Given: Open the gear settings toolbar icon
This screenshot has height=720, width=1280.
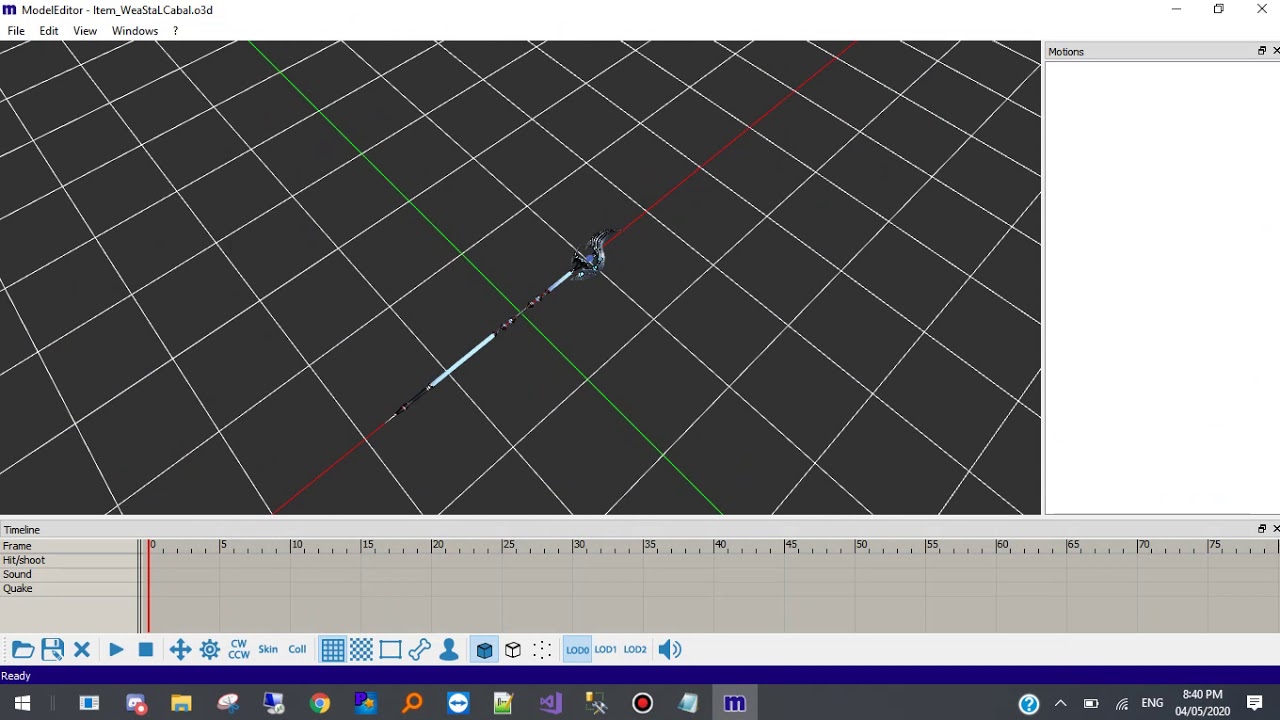Looking at the screenshot, I should coord(210,650).
